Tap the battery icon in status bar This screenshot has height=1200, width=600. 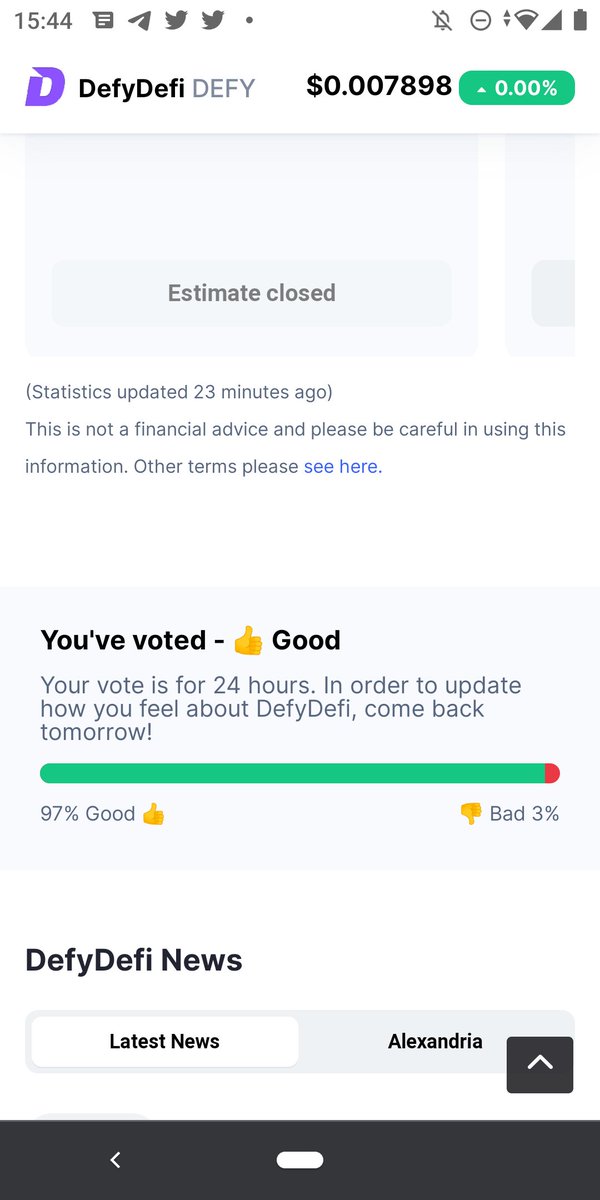(580, 21)
